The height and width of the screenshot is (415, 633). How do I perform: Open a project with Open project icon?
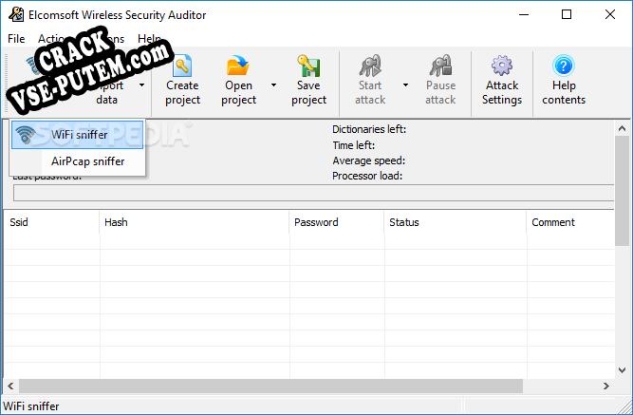[x=237, y=66]
